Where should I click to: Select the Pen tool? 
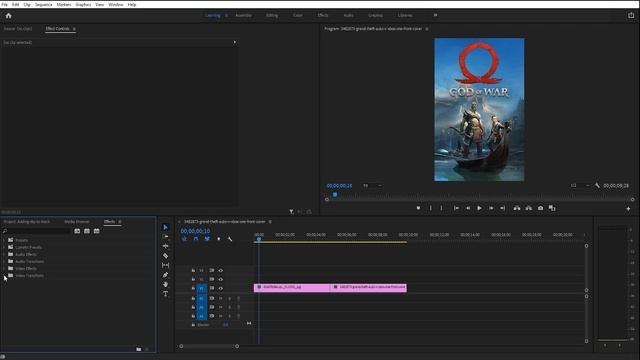coord(165,275)
